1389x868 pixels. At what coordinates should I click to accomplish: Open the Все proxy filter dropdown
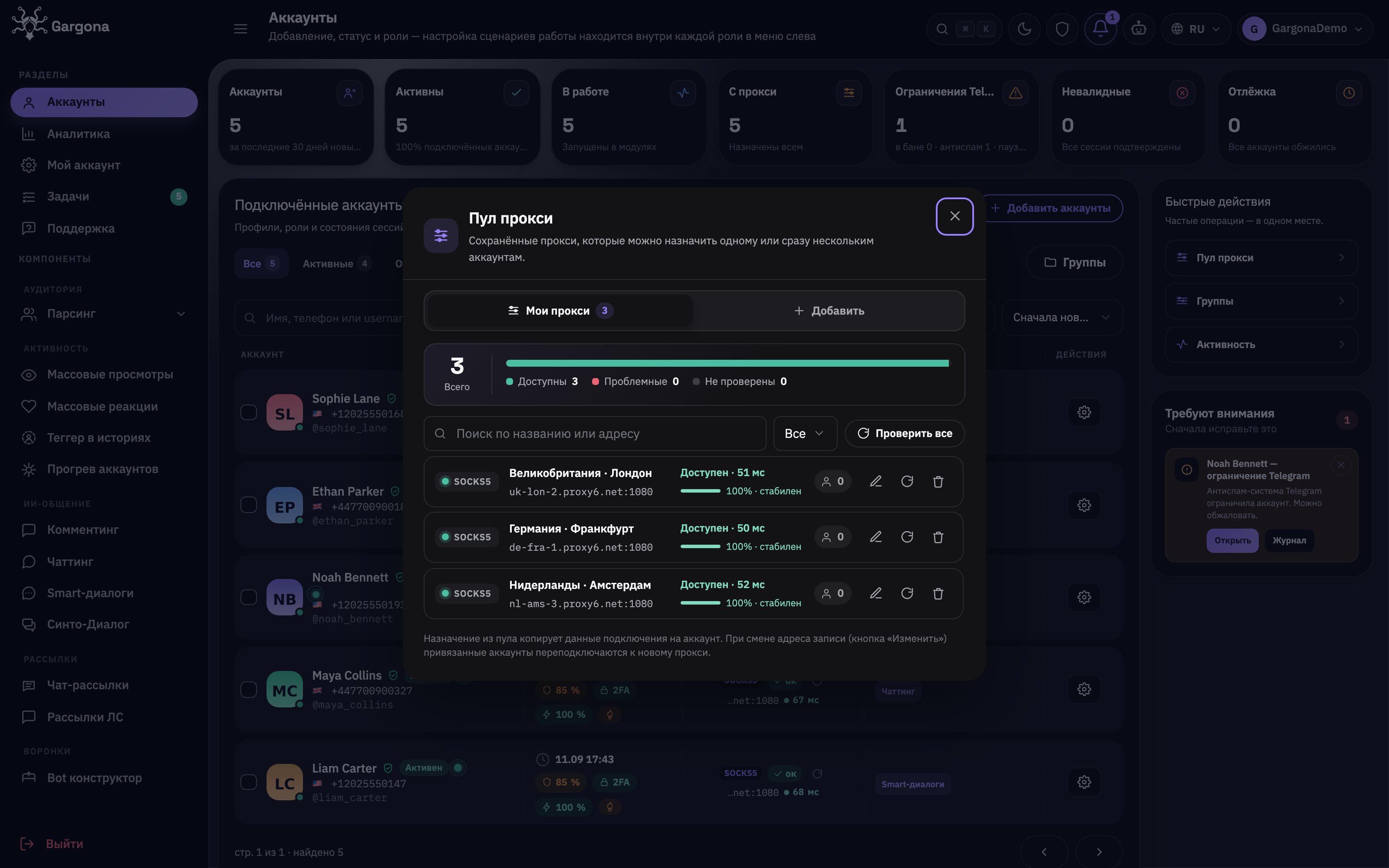(805, 434)
